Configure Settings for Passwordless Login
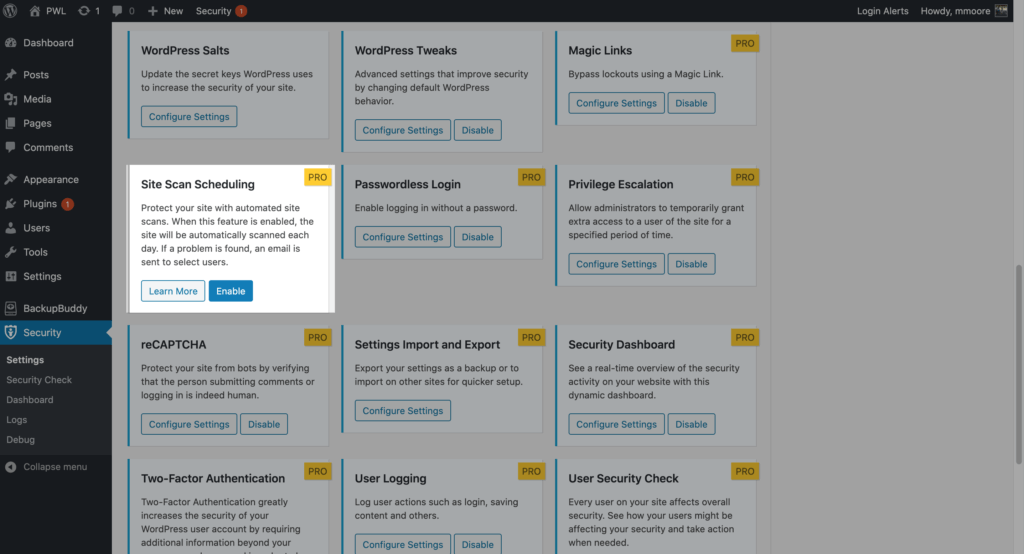The height and width of the screenshot is (554, 1024). click(402, 236)
